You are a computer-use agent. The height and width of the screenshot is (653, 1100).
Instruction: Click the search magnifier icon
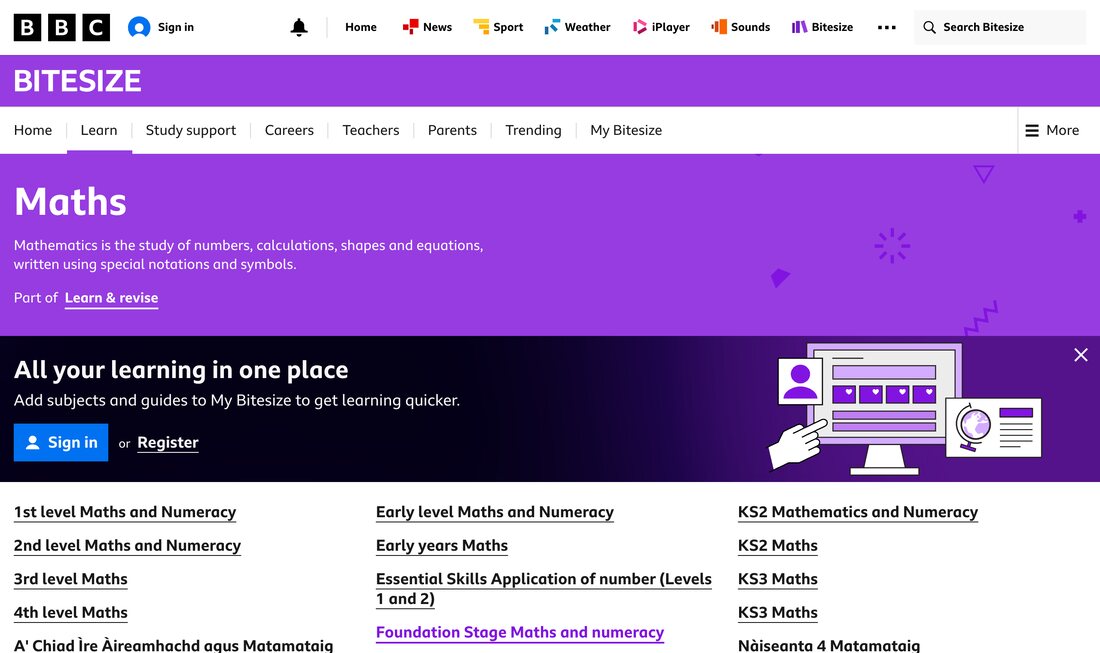pos(930,27)
